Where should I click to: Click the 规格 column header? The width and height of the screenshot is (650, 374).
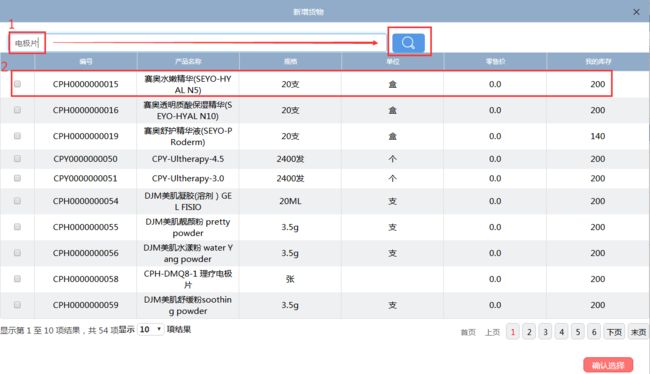pos(290,61)
